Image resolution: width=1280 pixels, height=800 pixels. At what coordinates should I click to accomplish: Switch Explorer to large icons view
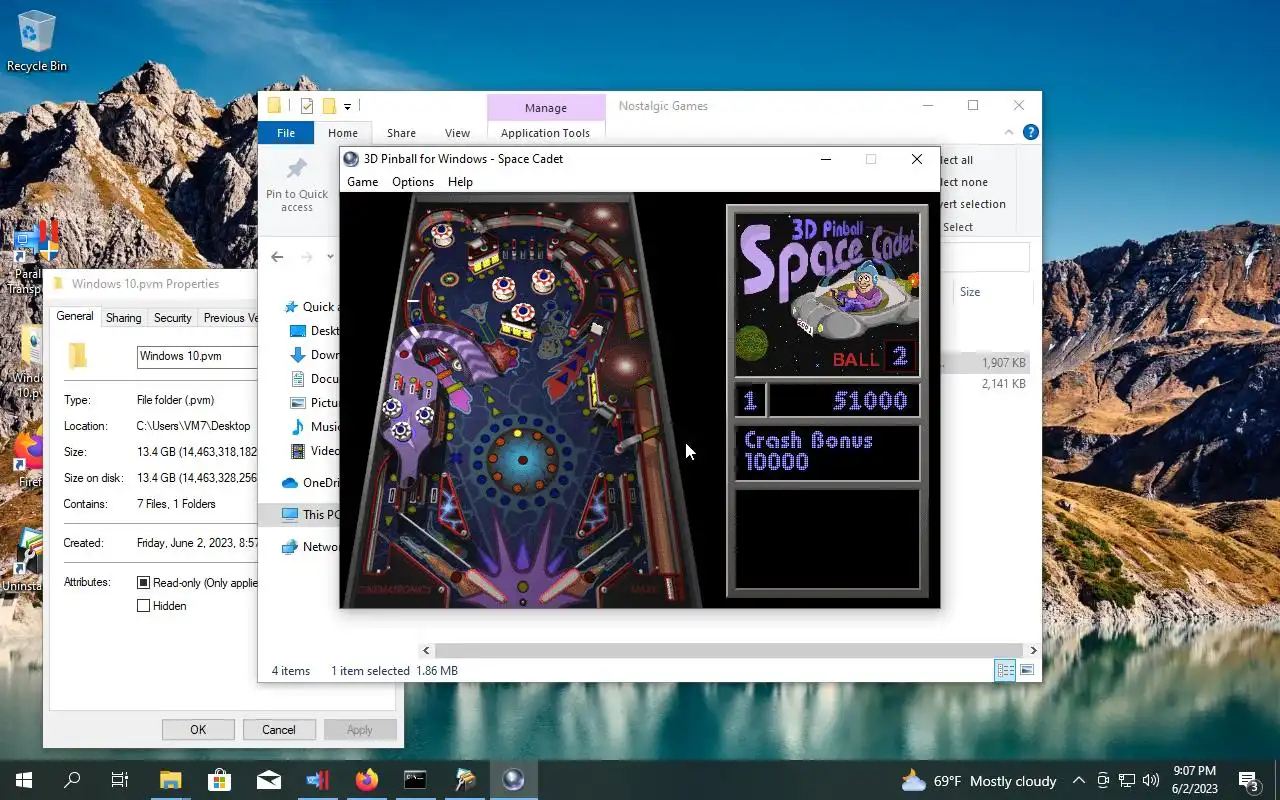coord(1027,670)
